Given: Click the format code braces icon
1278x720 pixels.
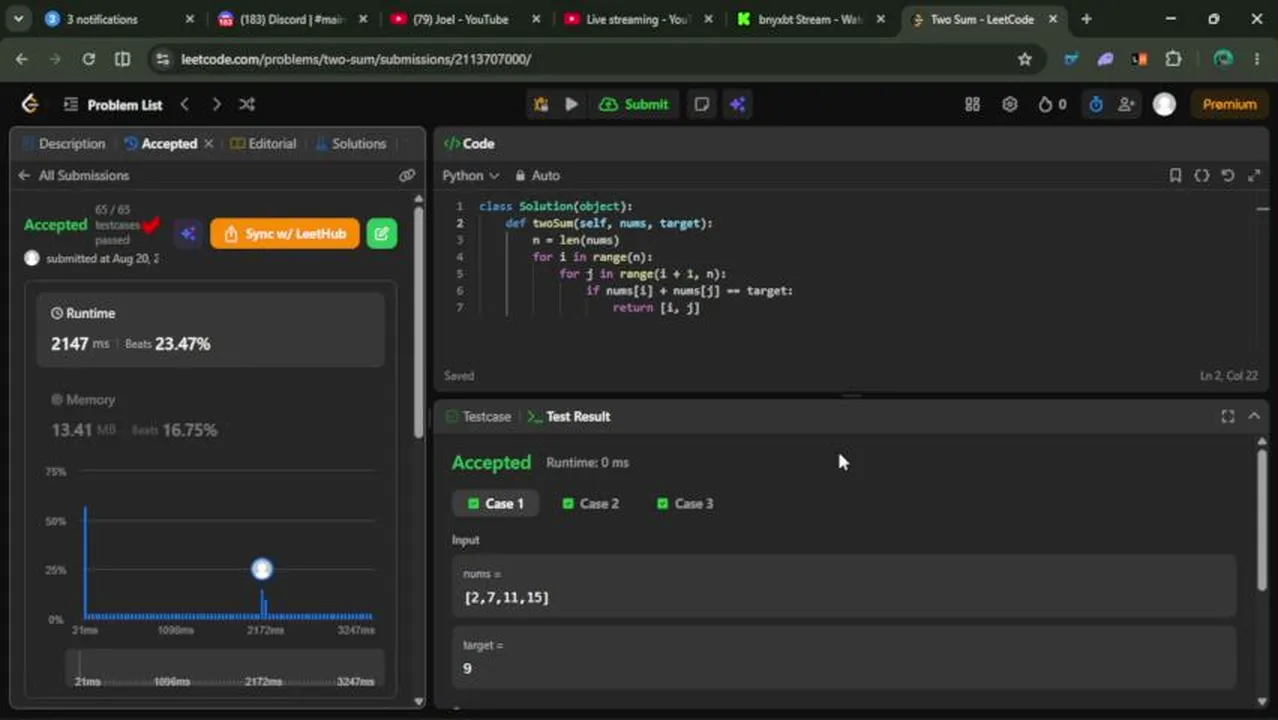Looking at the screenshot, I should (1201, 175).
